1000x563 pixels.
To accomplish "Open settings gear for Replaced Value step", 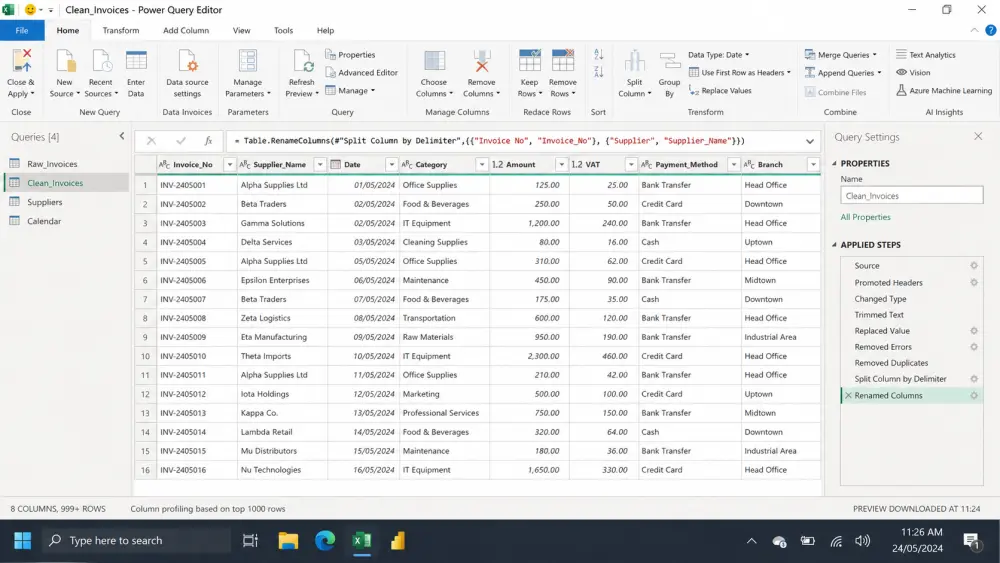I will [x=974, y=331].
